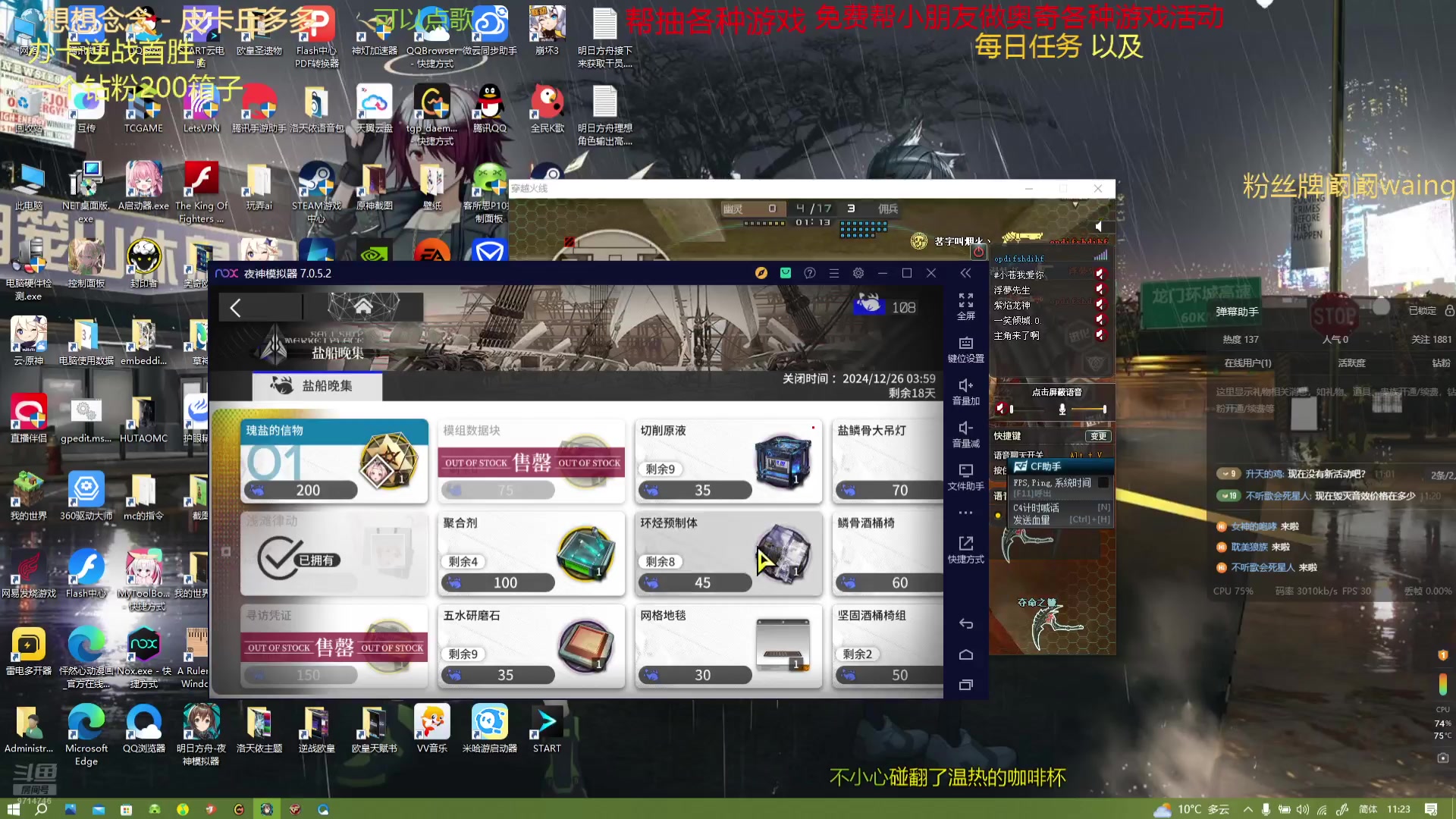The height and width of the screenshot is (819, 1456).
Task: Toggle FPS, Ping, 系统时间 checkbox in CF助手
Action: 1103,482
